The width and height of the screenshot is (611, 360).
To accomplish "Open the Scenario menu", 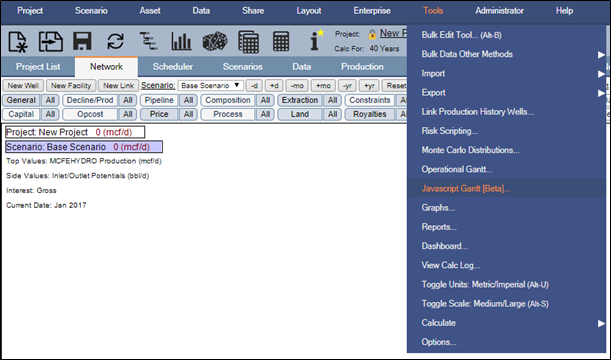I will coord(91,11).
